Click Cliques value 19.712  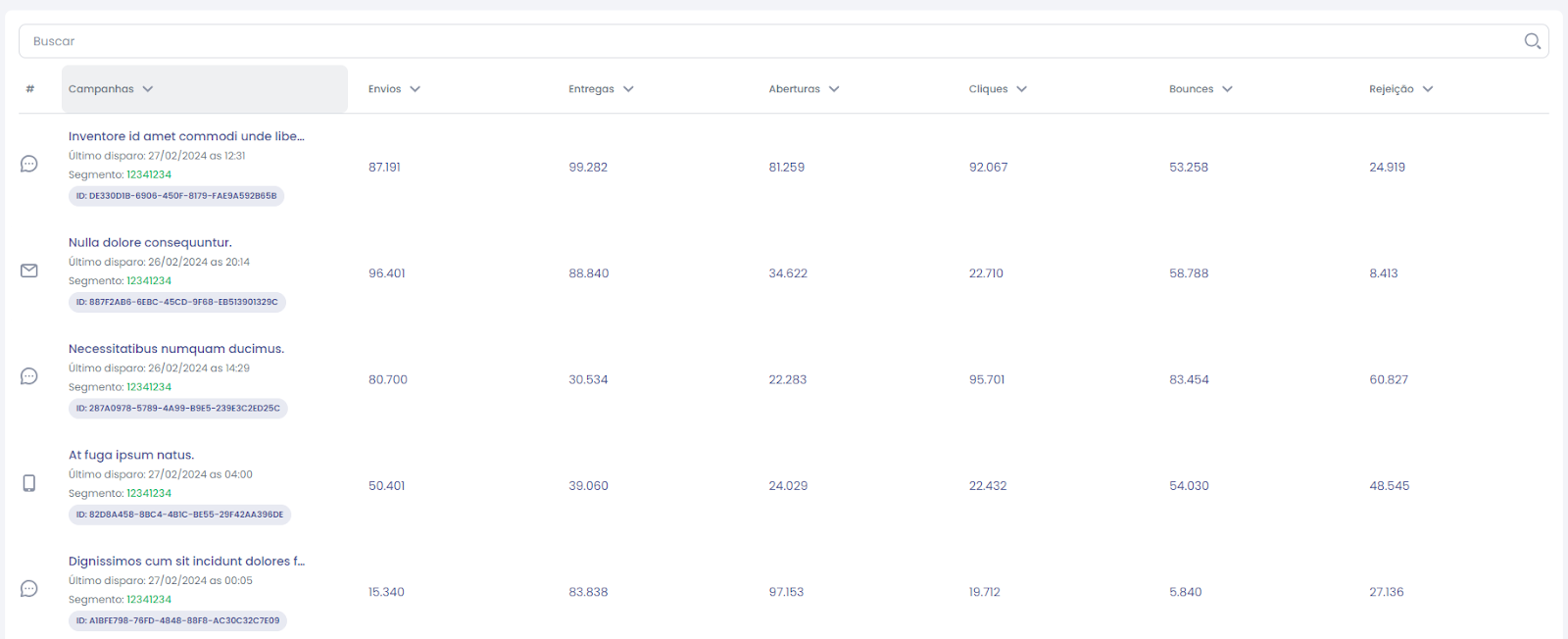click(985, 593)
